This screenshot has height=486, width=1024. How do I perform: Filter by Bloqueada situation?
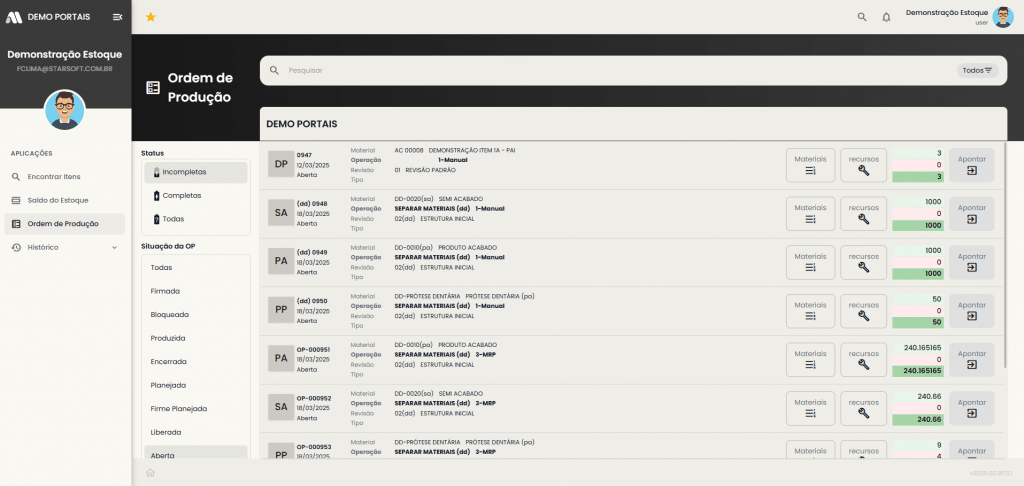tap(196, 315)
